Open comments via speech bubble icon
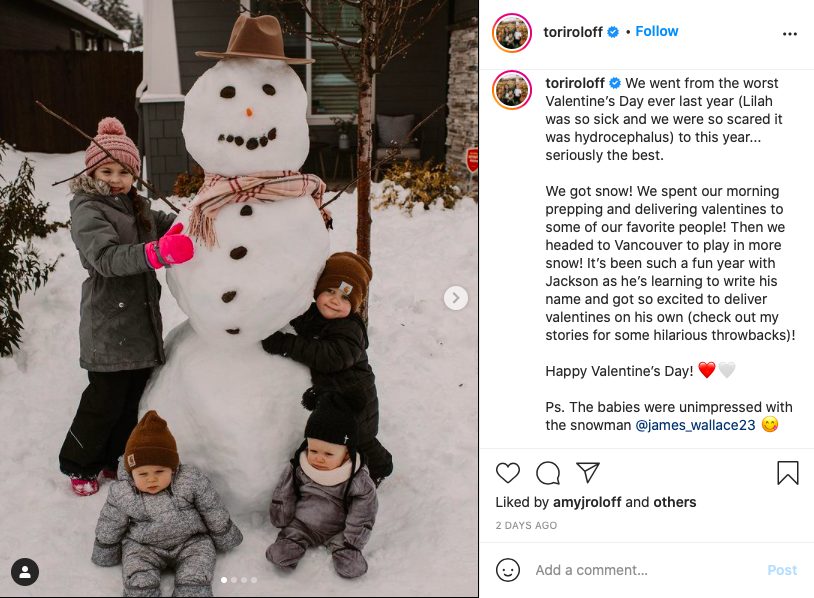Screen dimensions: 814x598 coord(548,473)
